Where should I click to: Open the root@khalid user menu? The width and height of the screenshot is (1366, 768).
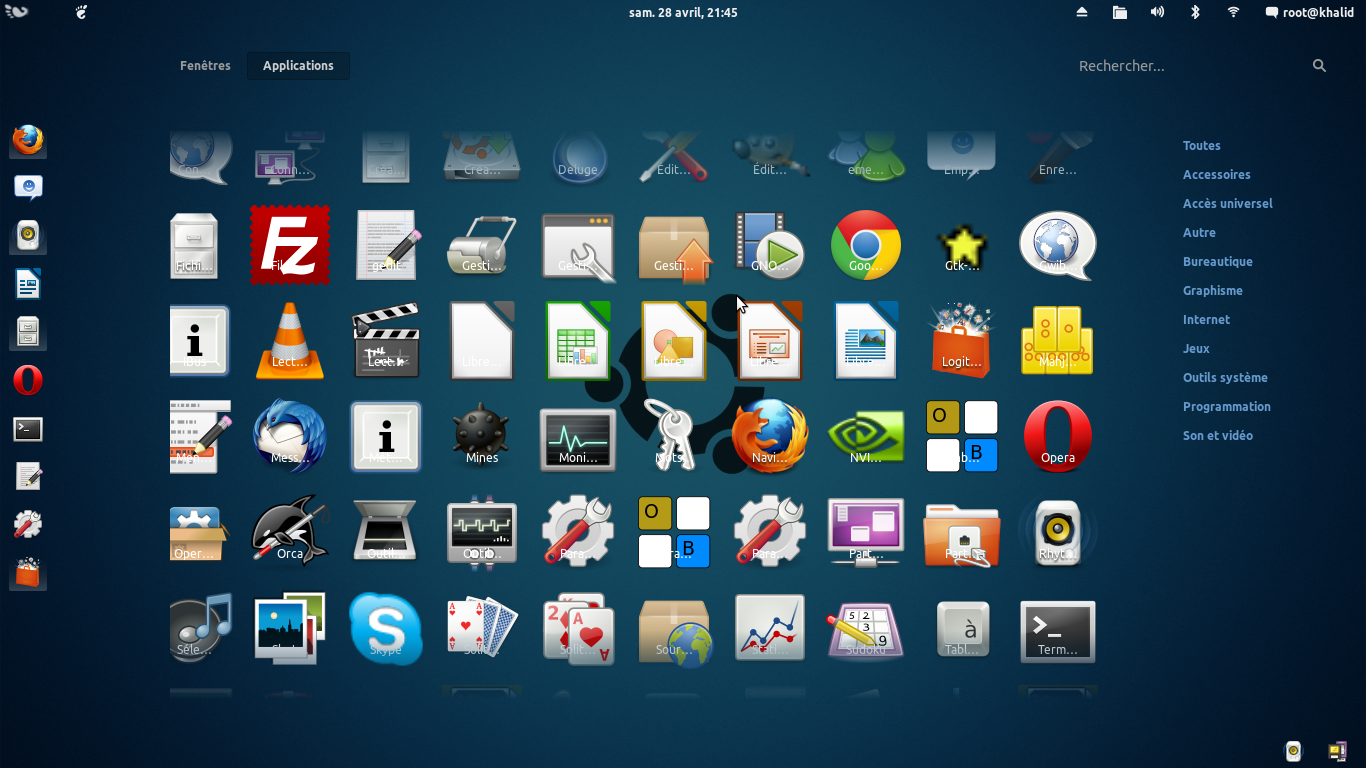(x=1309, y=12)
